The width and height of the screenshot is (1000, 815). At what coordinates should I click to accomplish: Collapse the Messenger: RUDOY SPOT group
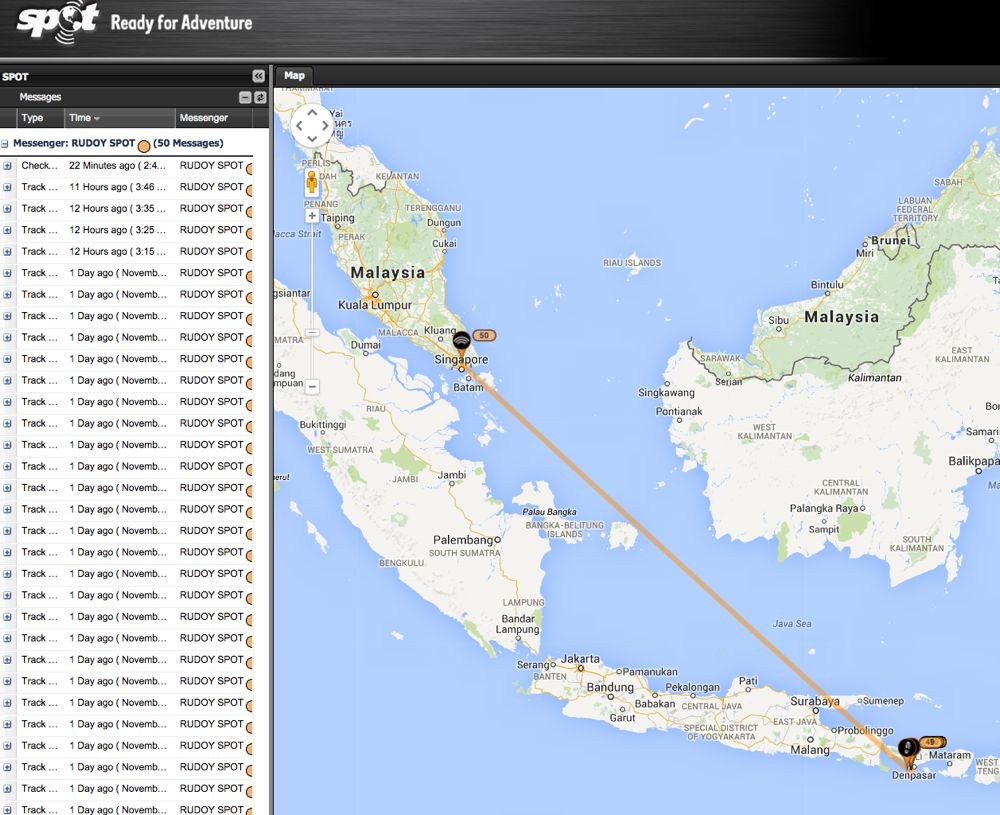5,144
